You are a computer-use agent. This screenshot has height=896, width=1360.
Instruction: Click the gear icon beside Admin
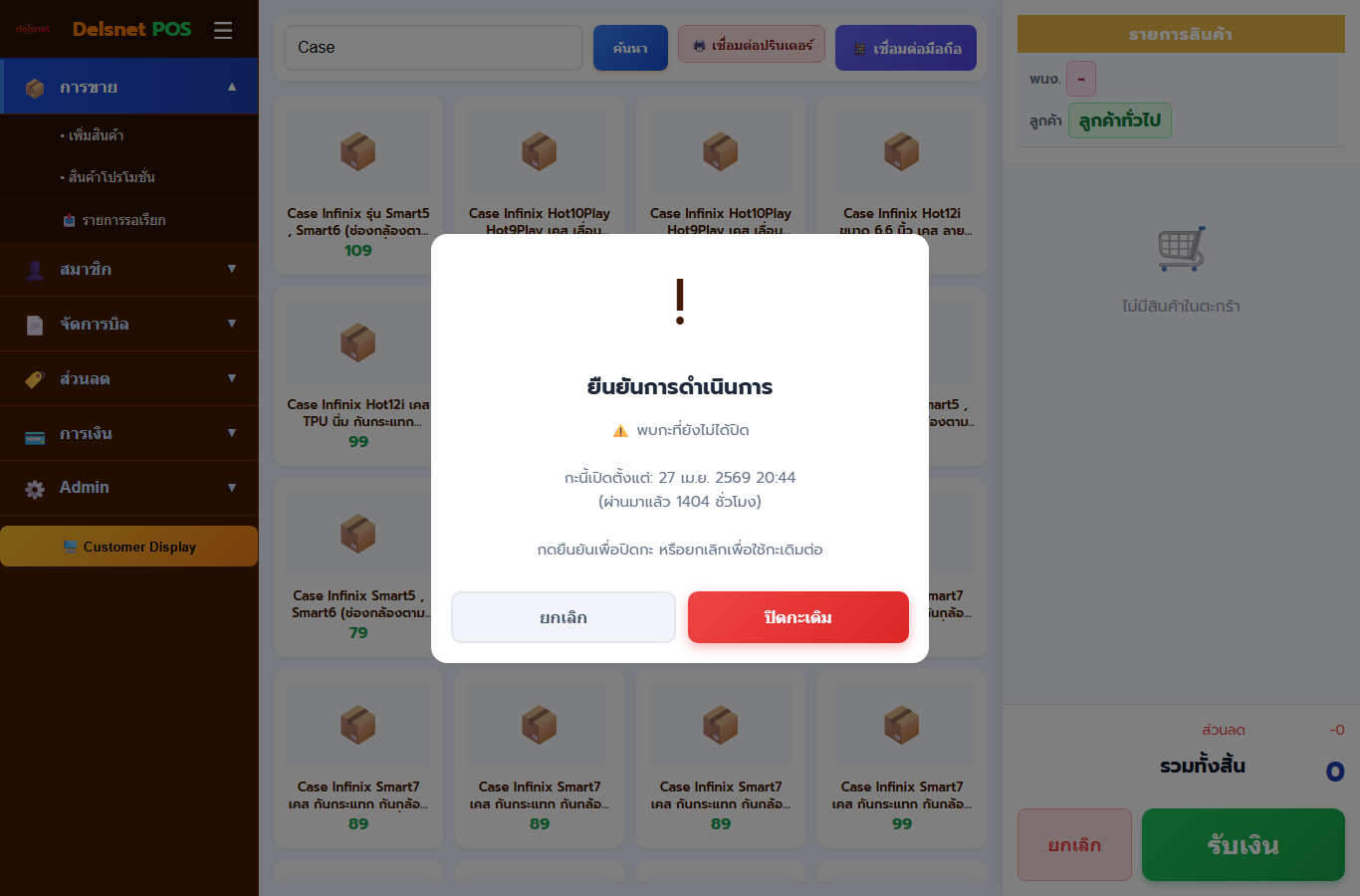click(x=35, y=489)
